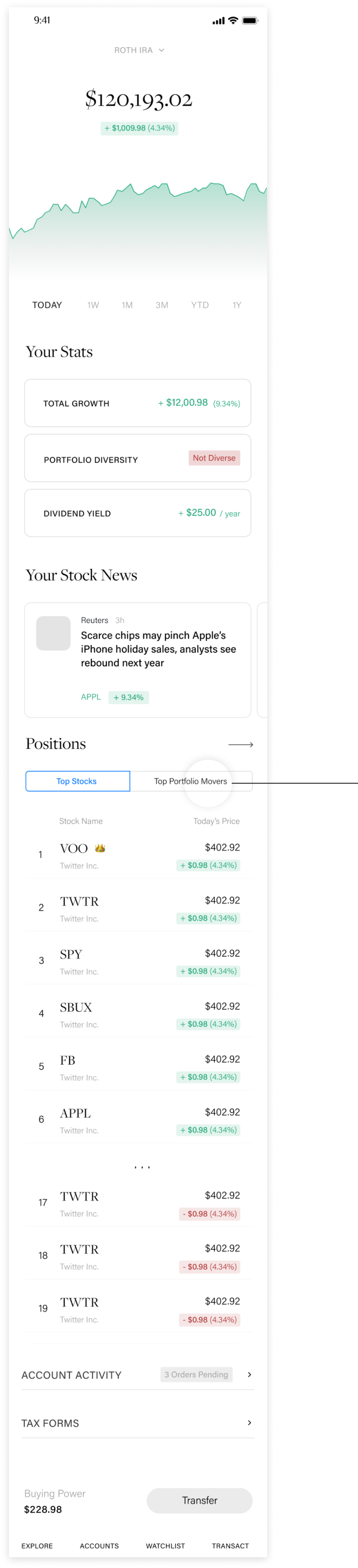Expand Account Activity with its chevron

250,1374
